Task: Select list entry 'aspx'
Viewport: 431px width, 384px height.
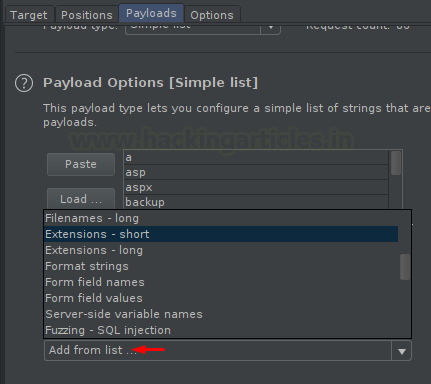Action: (x=256, y=187)
